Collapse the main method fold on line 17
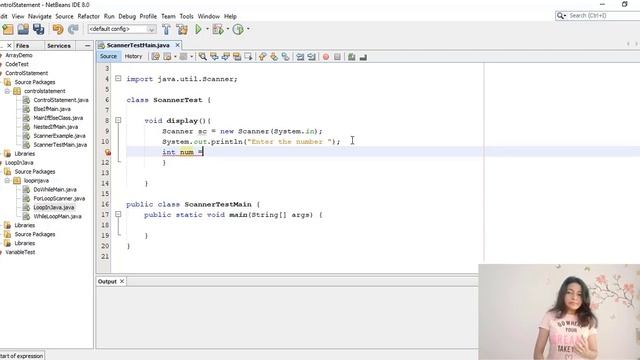Screen dimensions: 640x360 [x=118, y=214]
